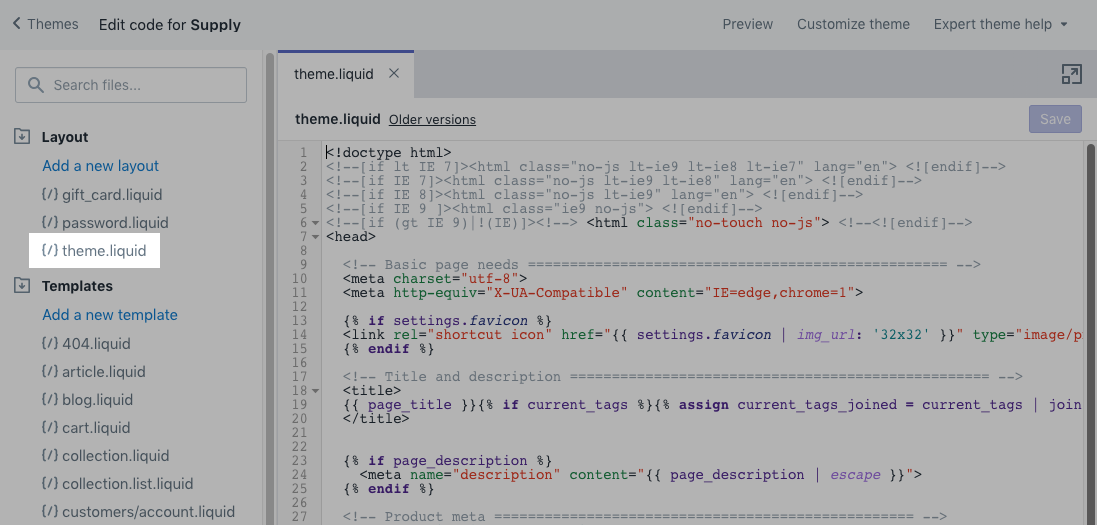
Task: Open the Expert theme help dropdown
Action: point(1000,24)
